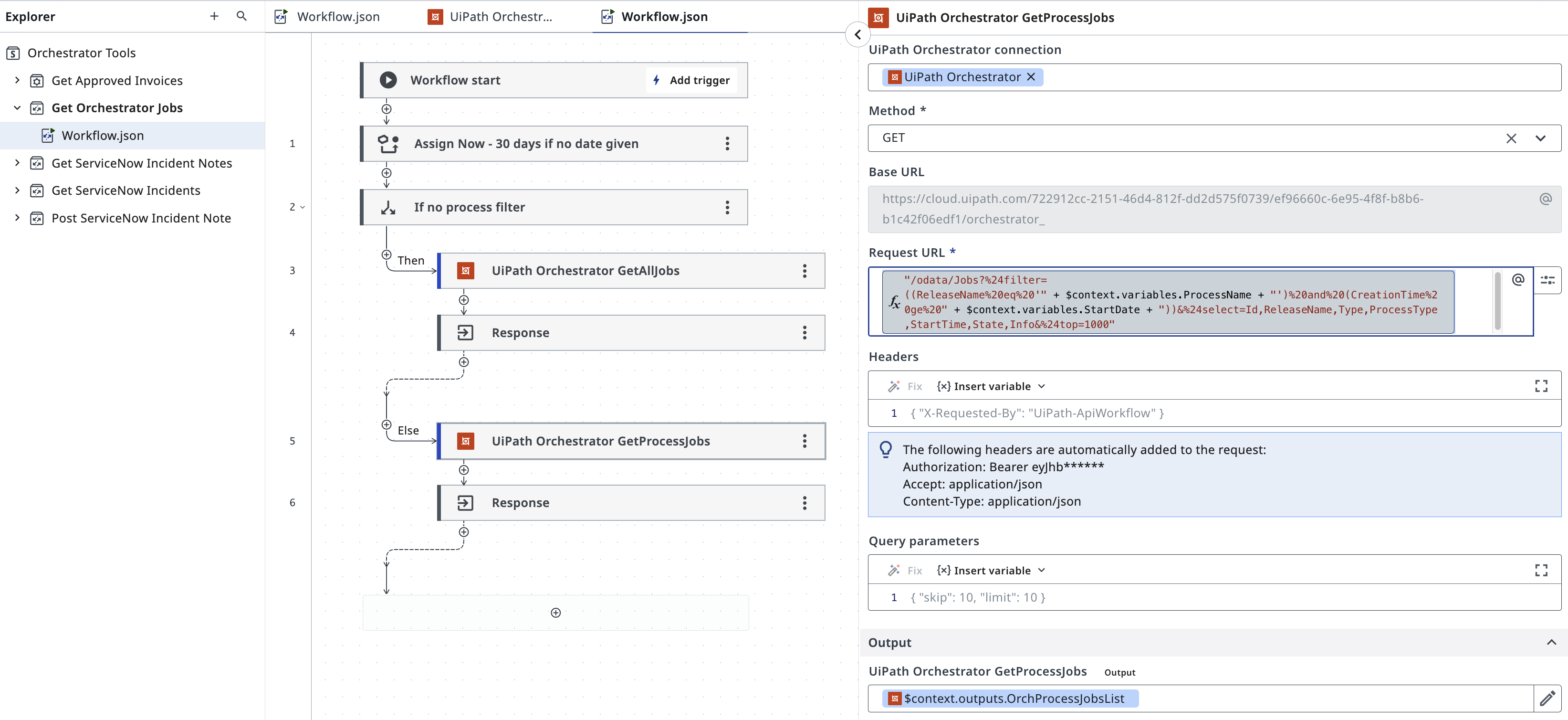Expand Headers editor to fullscreen
The height and width of the screenshot is (720, 1568).
point(1541,386)
